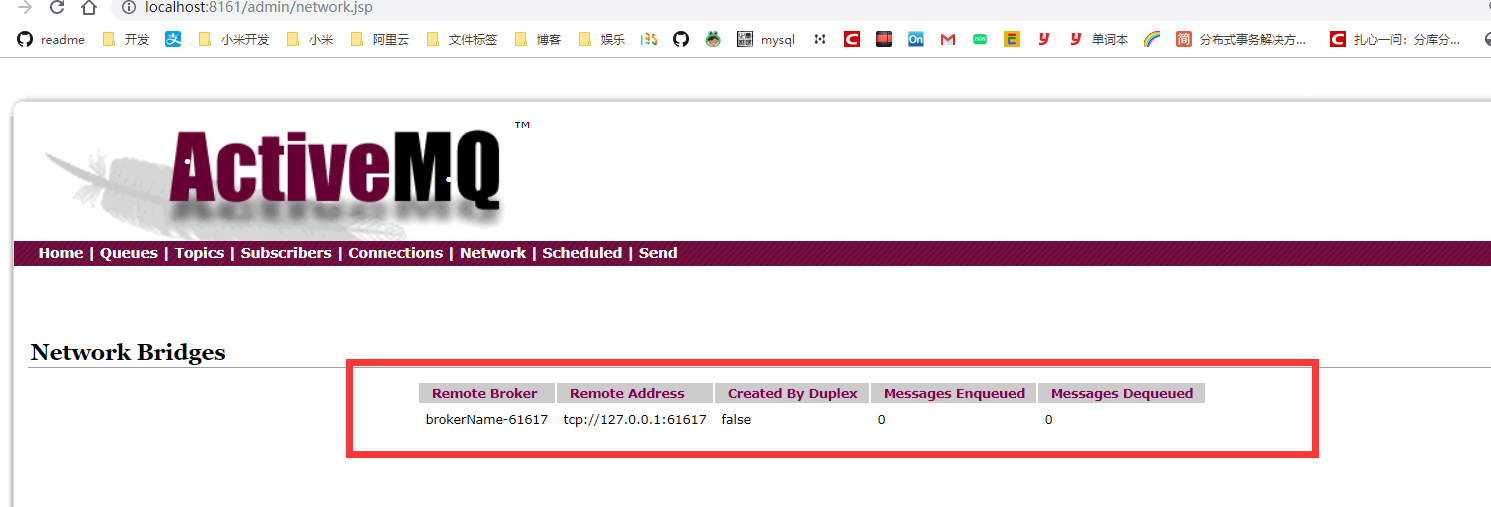
Task: Open the GitHub readme bookmark
Action: (51, 40)
